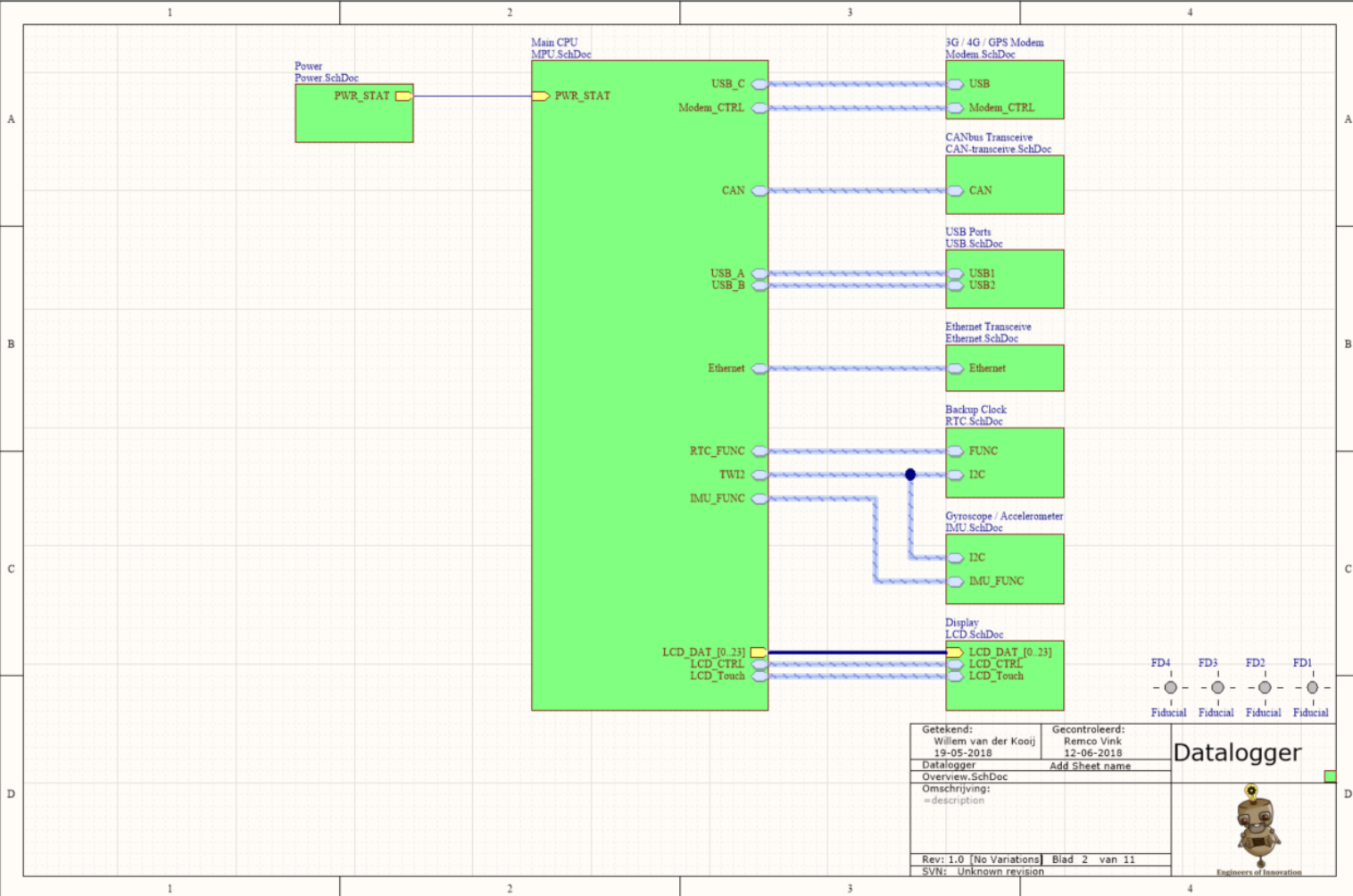Screen dimensions: 1353x896
Task: Select the FD3 fiducial marker
Action: 1217,687
